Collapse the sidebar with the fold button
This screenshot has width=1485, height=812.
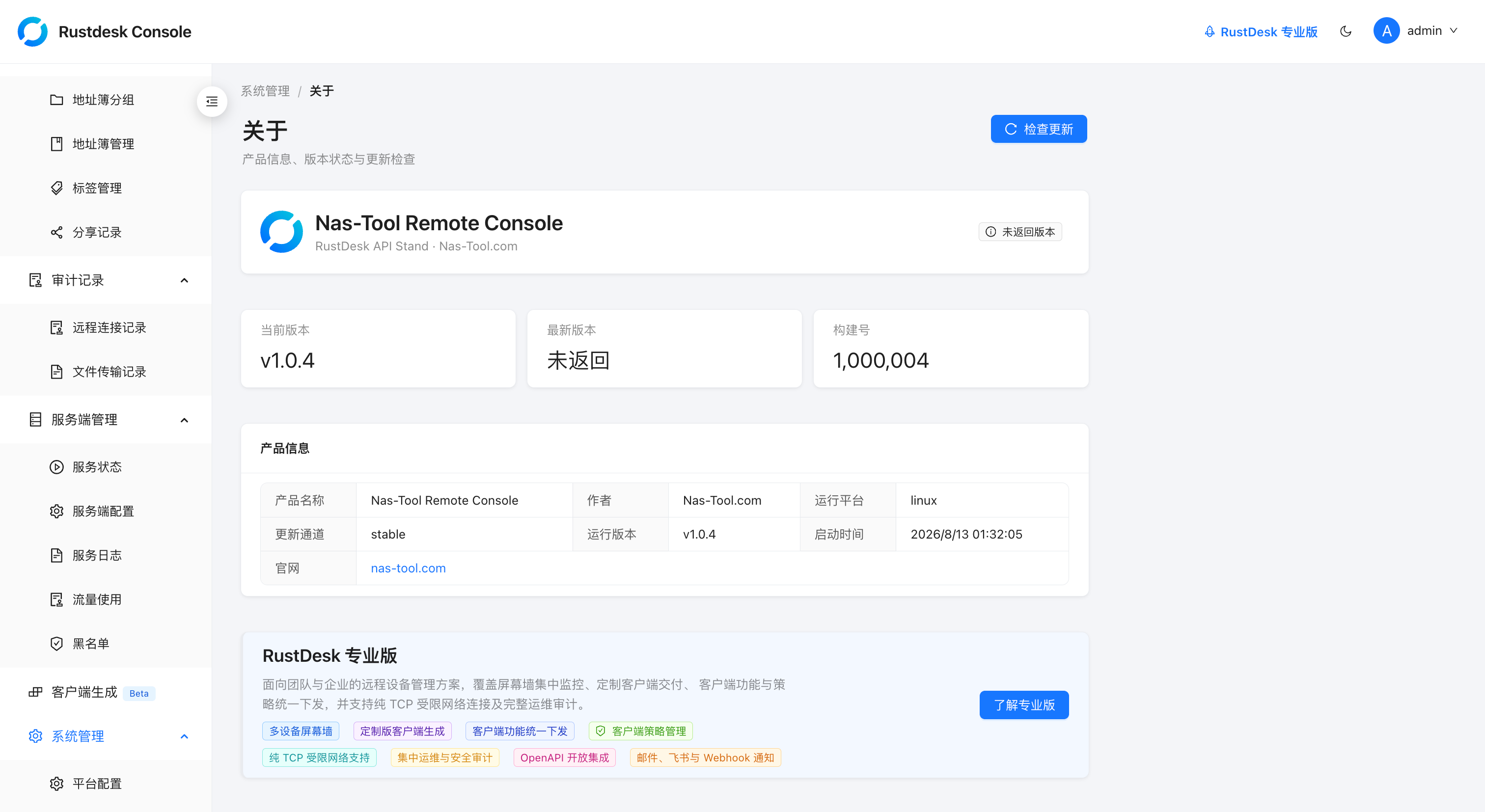pyautogui.click(x=212, y=102)
